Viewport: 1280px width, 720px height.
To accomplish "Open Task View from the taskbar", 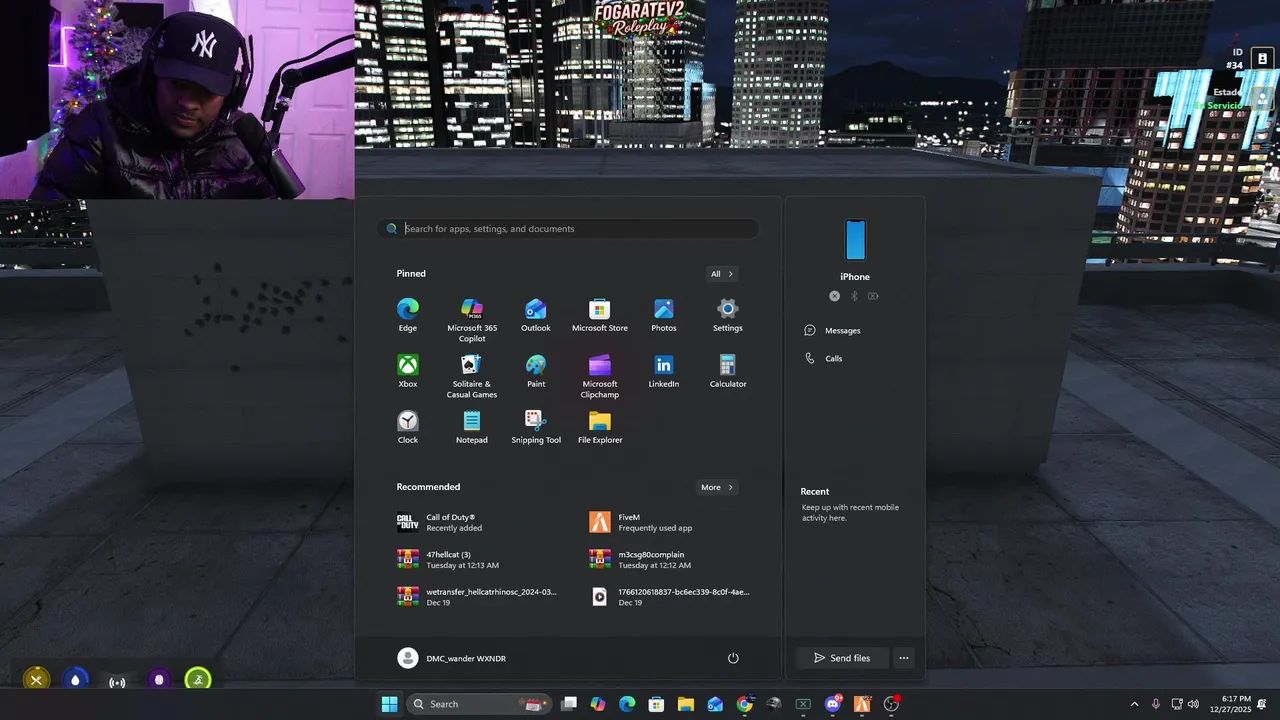I will click(x=569, y=704).
